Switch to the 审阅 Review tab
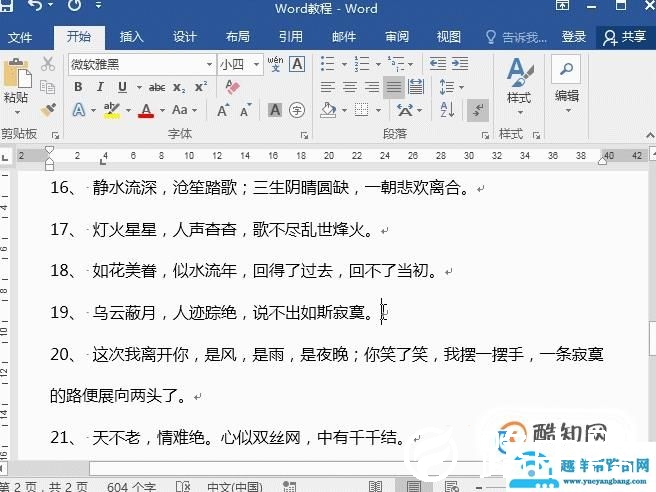This screenshot has width=656, height=492. coord(397,37)
